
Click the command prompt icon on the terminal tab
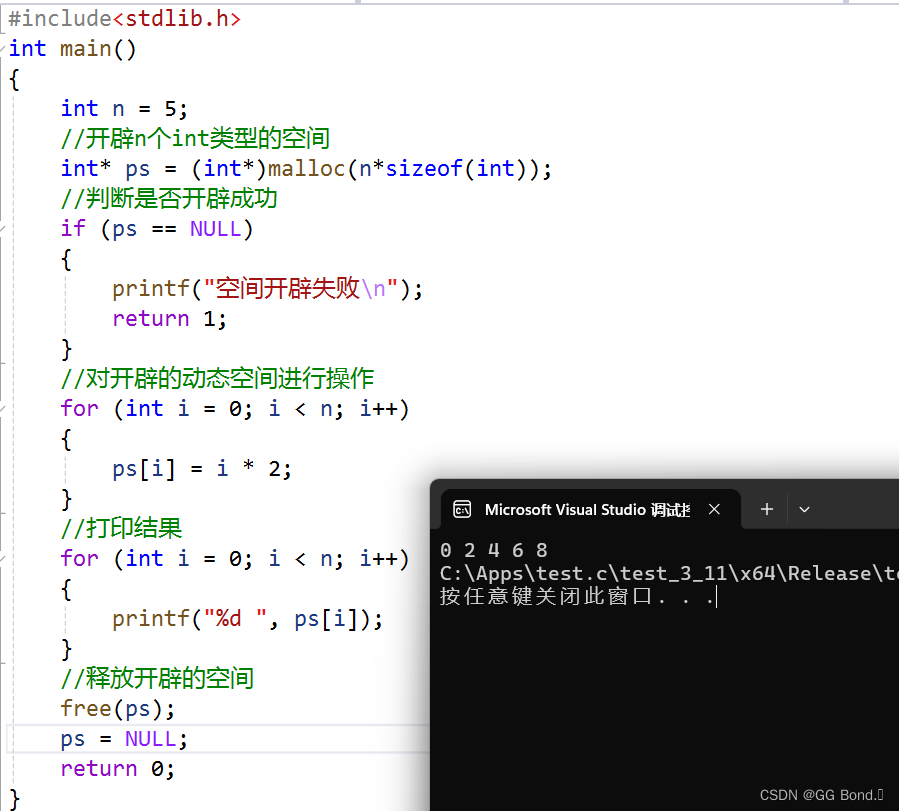click(x=462, y=509)
